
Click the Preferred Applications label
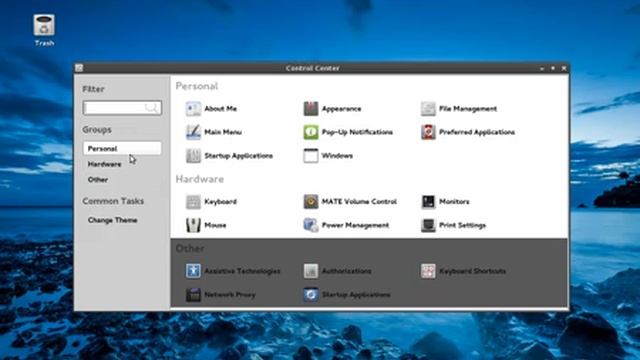tap(477, 132)
